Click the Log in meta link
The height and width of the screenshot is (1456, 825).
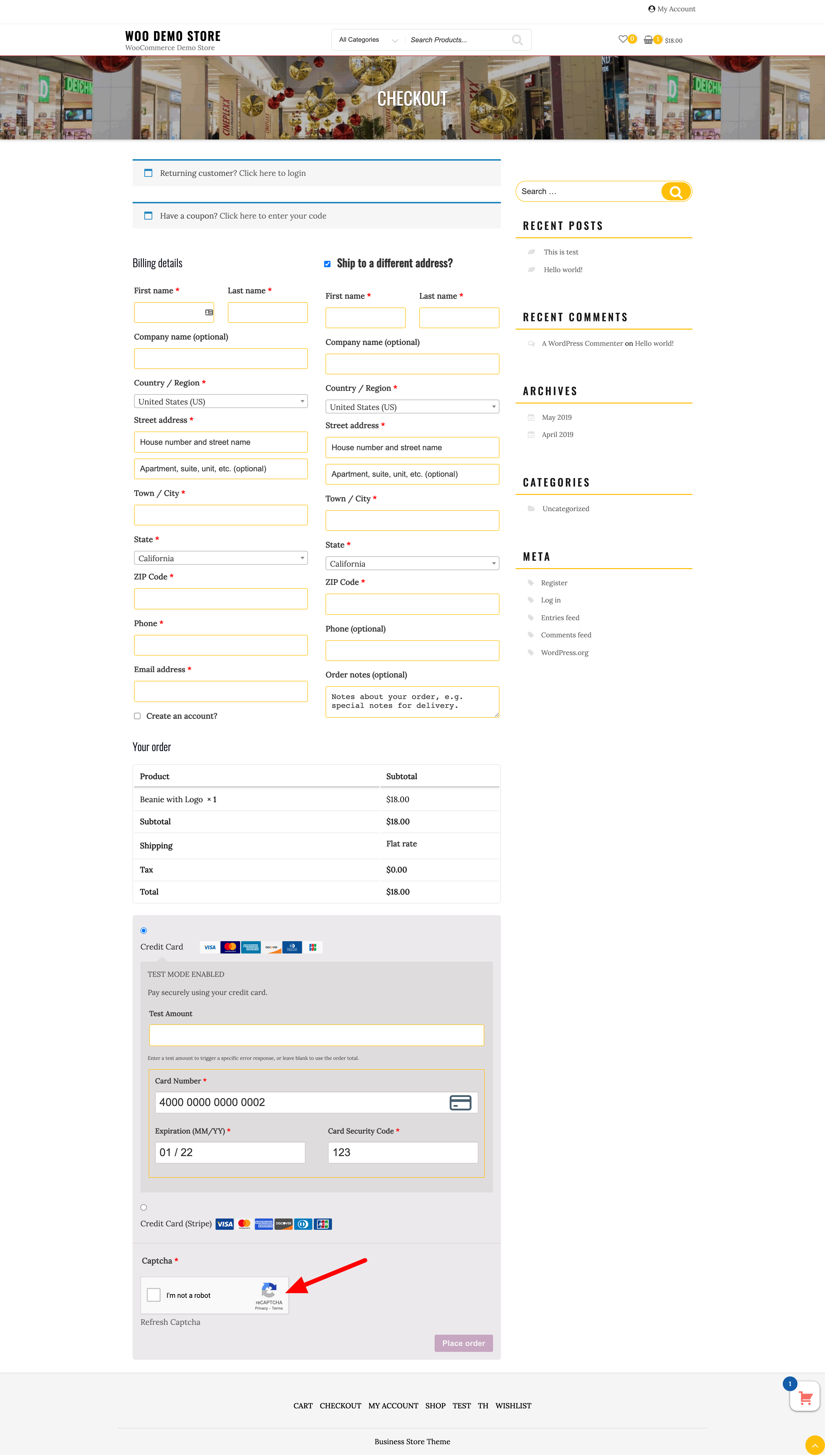click(x=551, y=600)
